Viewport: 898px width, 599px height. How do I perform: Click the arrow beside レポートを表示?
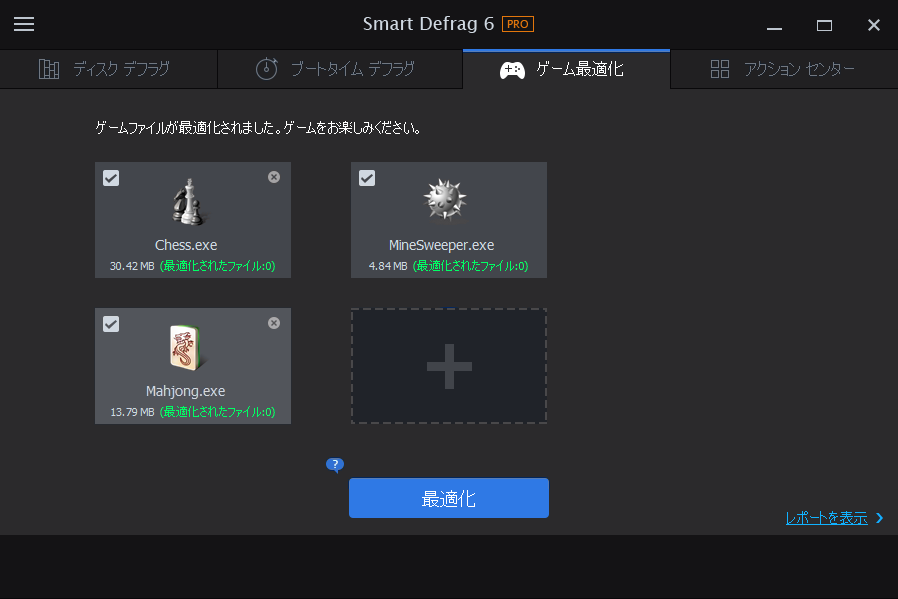click(880, 518)
